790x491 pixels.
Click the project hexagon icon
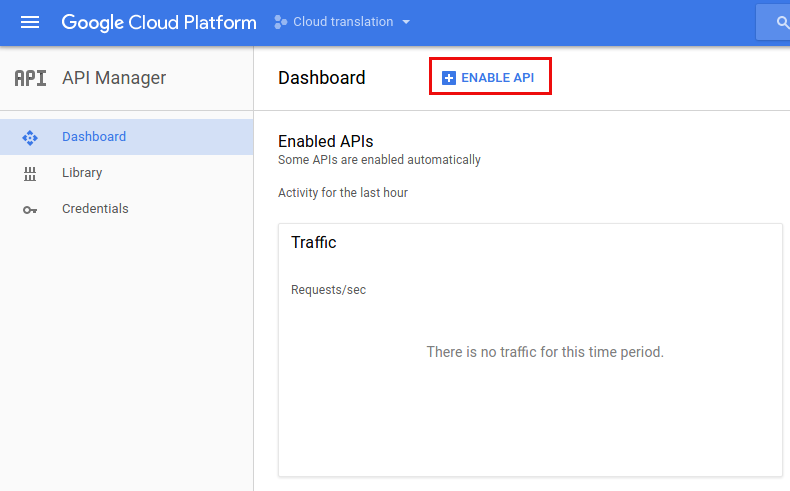[x=280, y=22]
